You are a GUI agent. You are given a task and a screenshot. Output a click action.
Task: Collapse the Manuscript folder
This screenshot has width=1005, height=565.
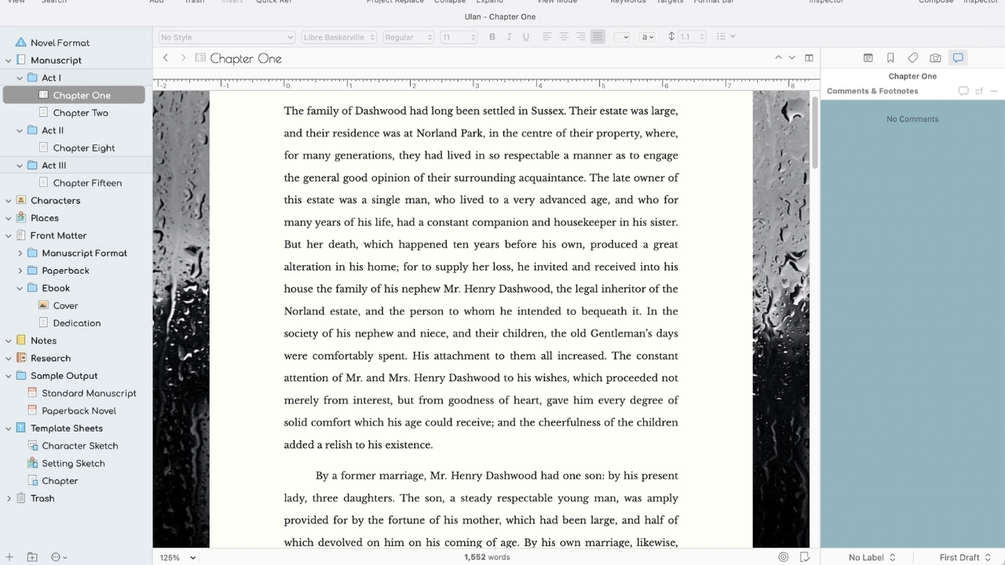point(8,60)
